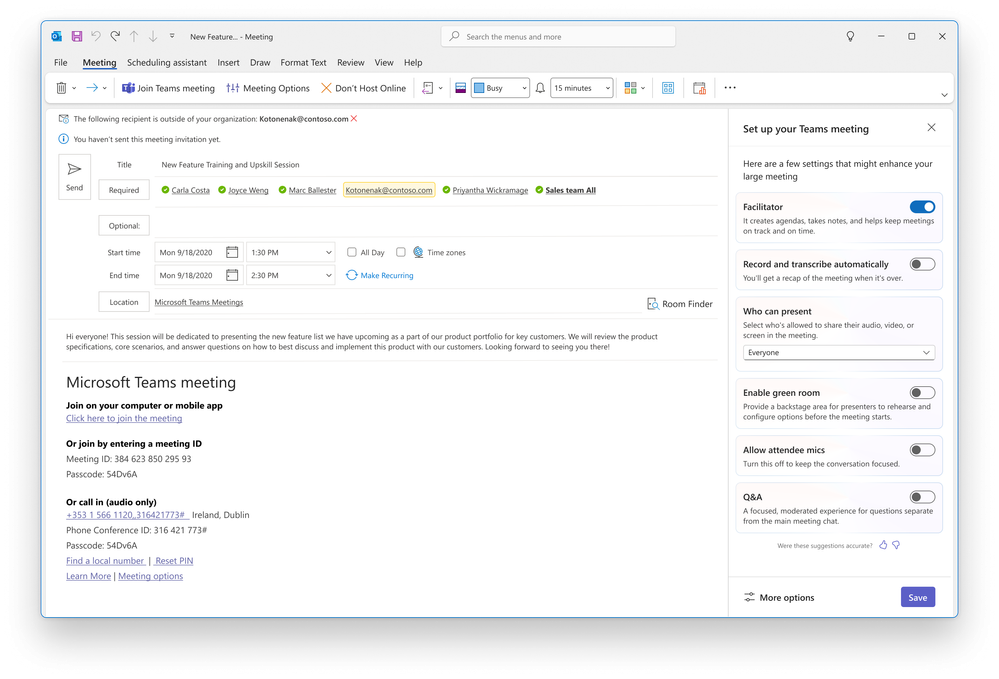Open the 15 minutes reminder dropdown
999x679 pixels.
point(582,88)
